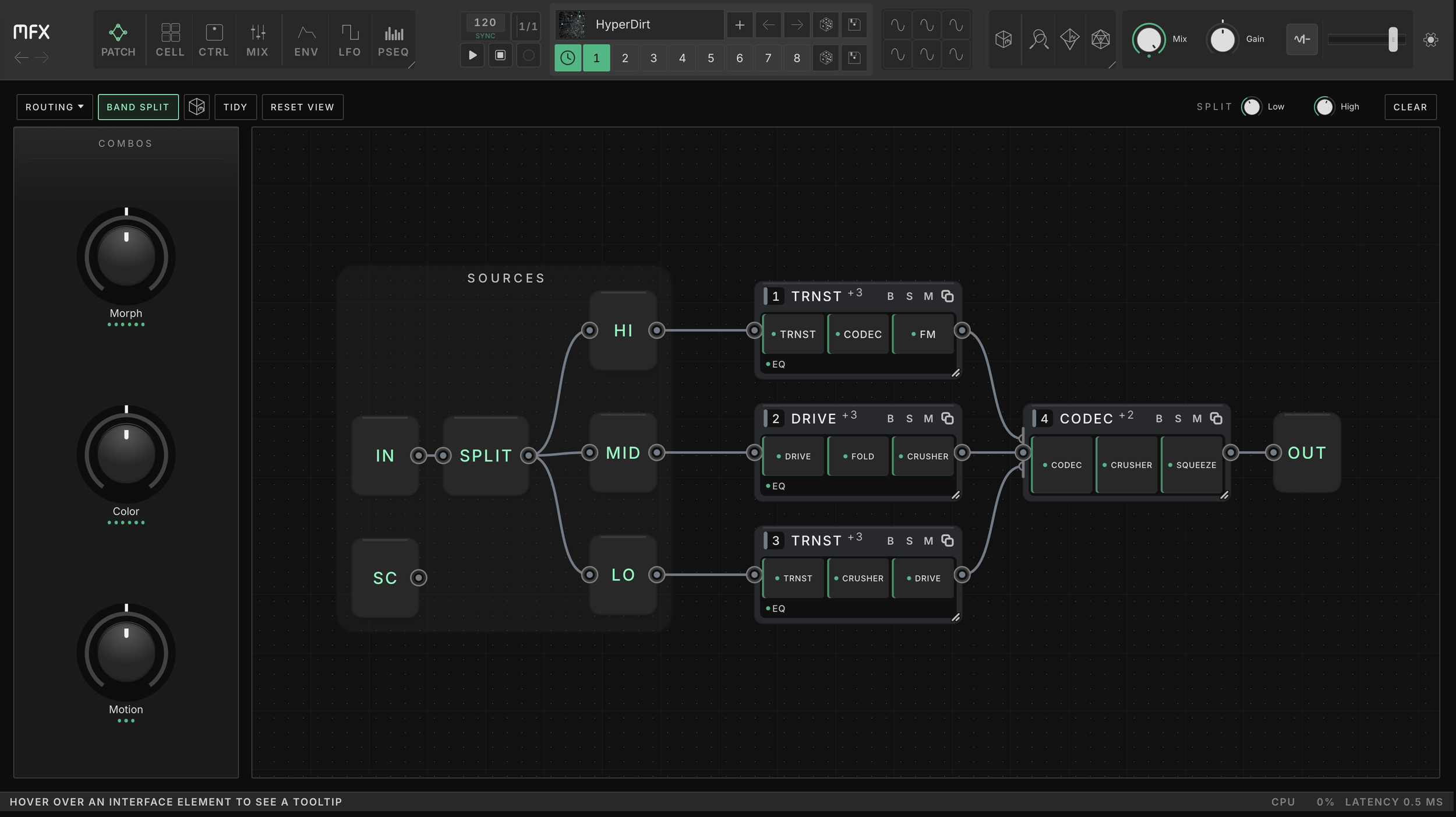Go to previous preset arrow
Viewport: 1456px width, 817px height.
768,24
